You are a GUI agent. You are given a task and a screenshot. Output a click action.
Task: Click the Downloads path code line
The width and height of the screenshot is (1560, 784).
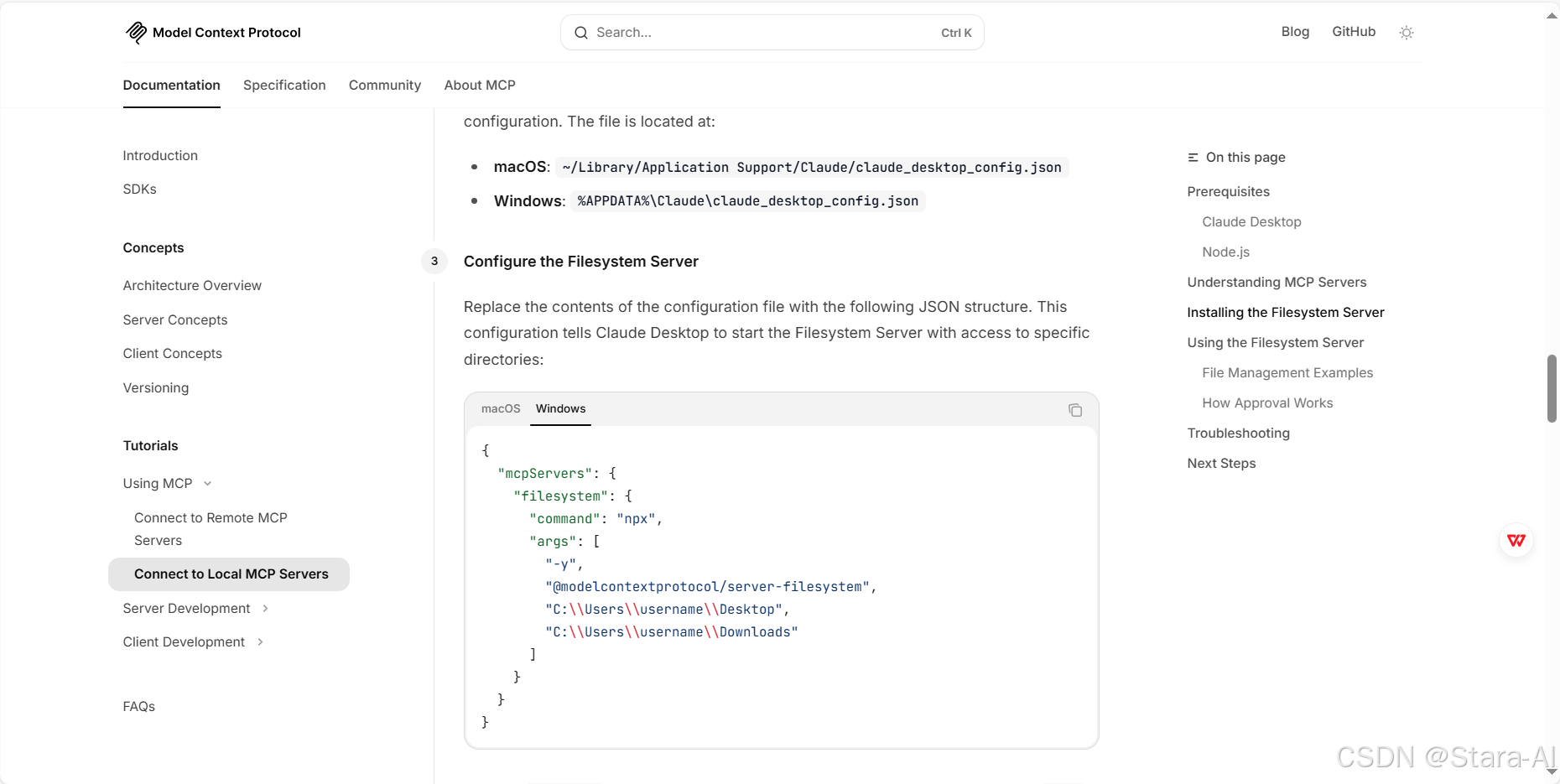[671, 632]
